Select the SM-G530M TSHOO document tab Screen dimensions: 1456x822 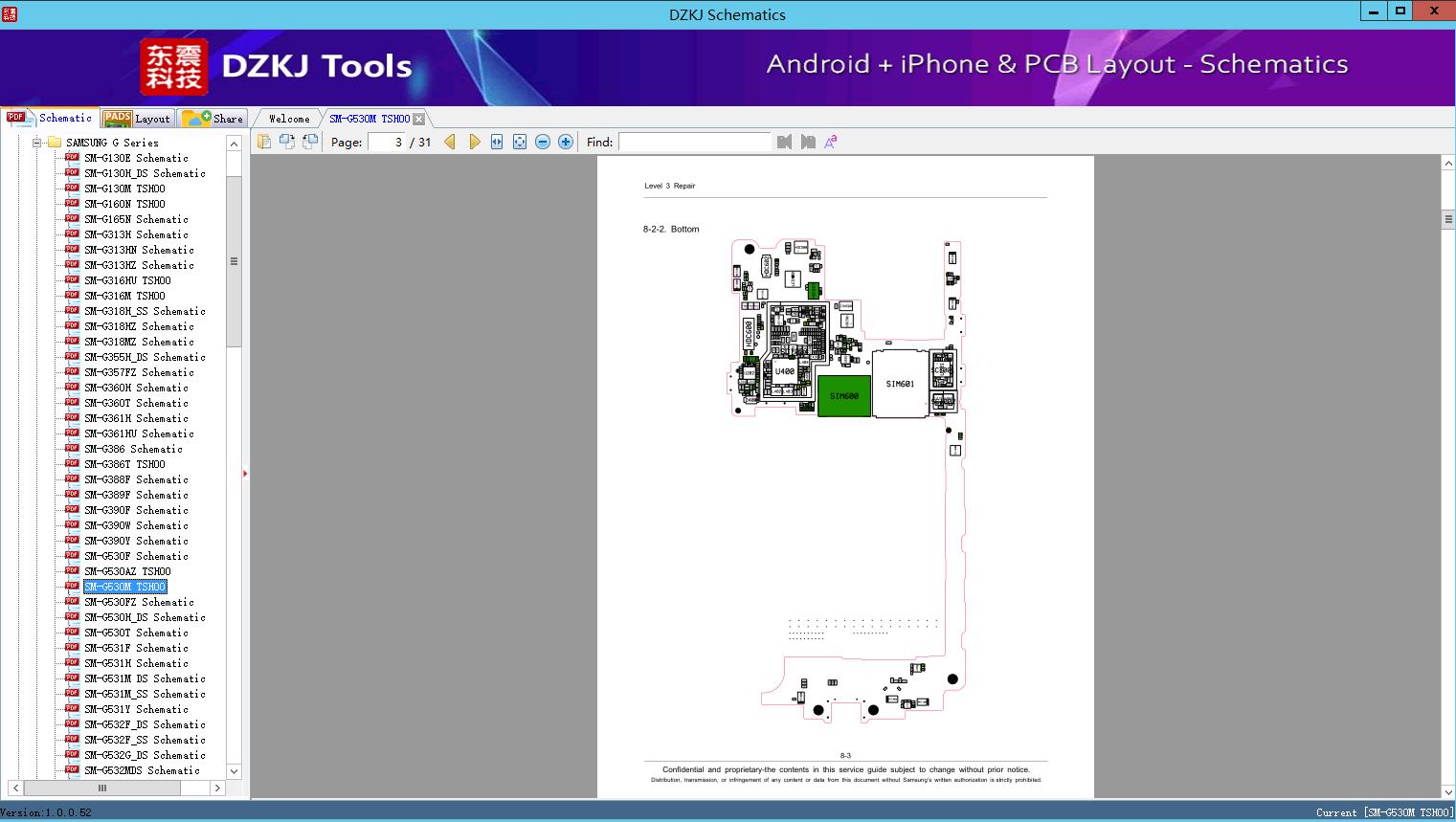click(x=370, y=119)
